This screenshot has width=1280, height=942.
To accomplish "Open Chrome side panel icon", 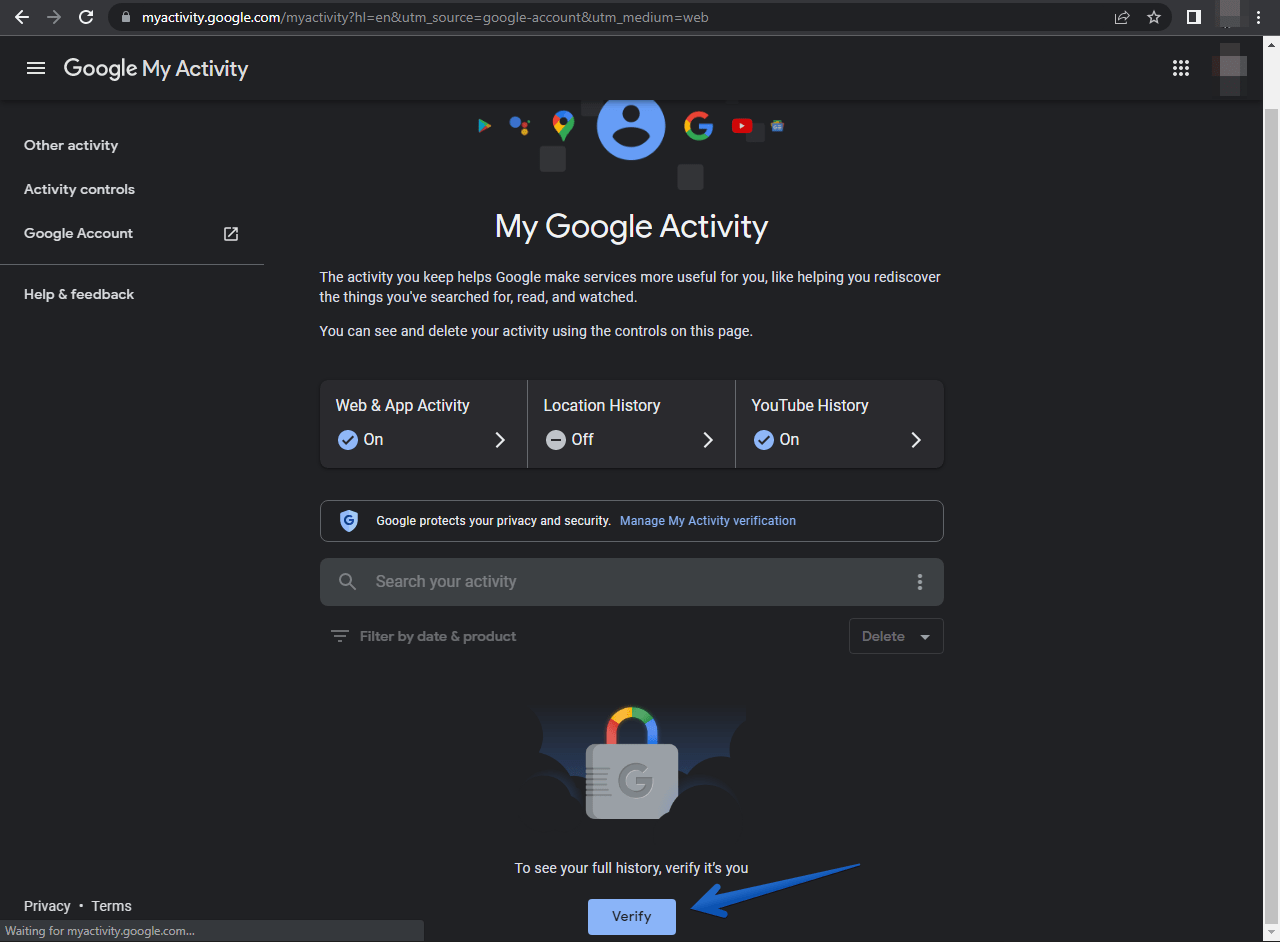I will [1194, 17].
